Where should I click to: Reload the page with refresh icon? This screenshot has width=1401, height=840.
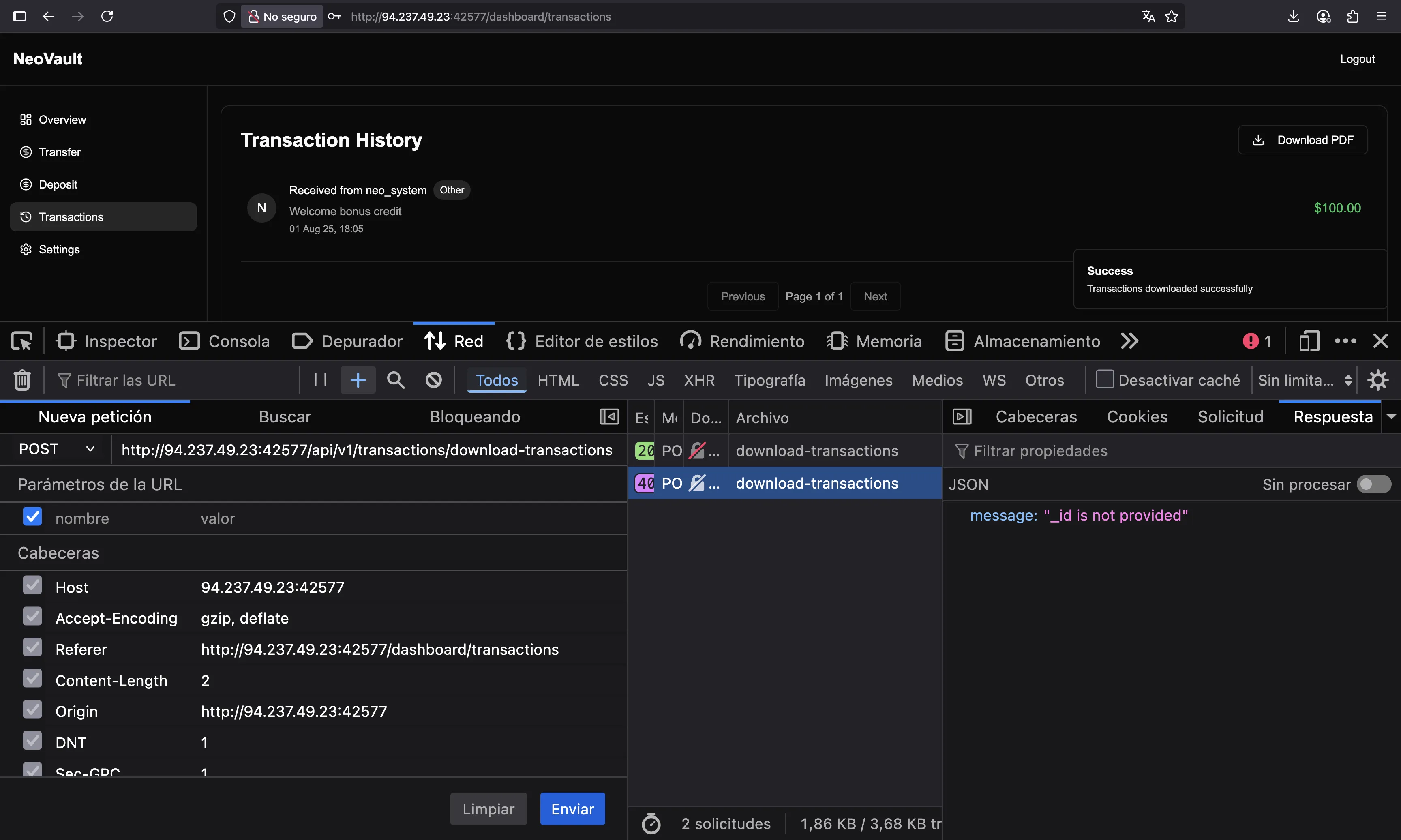(x=107, y=16)
